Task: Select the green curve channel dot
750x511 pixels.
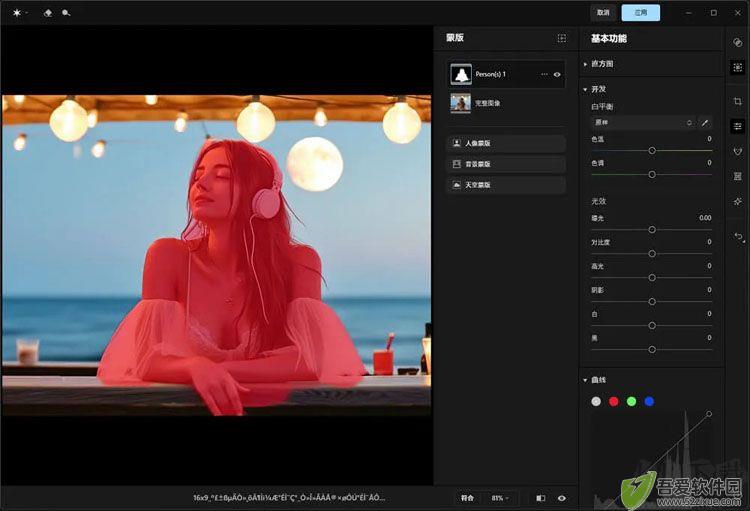Action: tap(631, 401)
